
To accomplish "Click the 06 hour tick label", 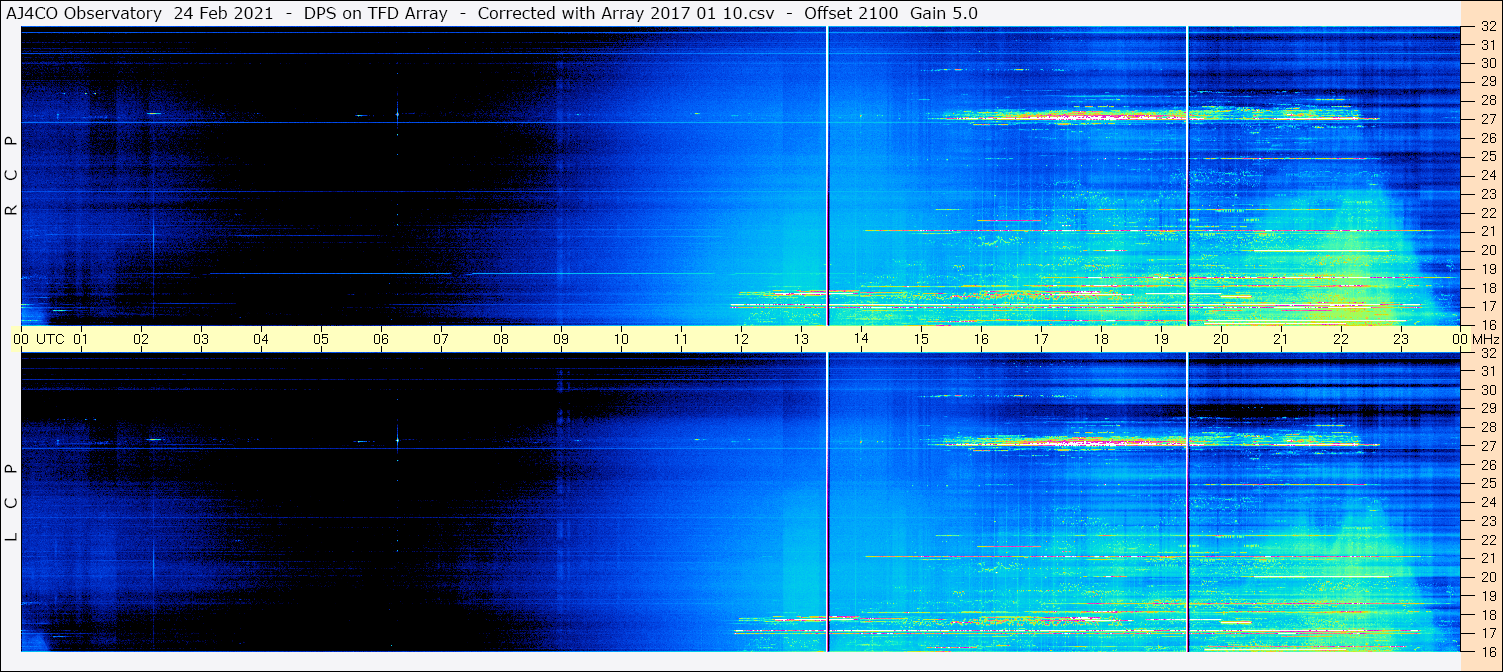I will pyautogui.click(x=381, y=339).
